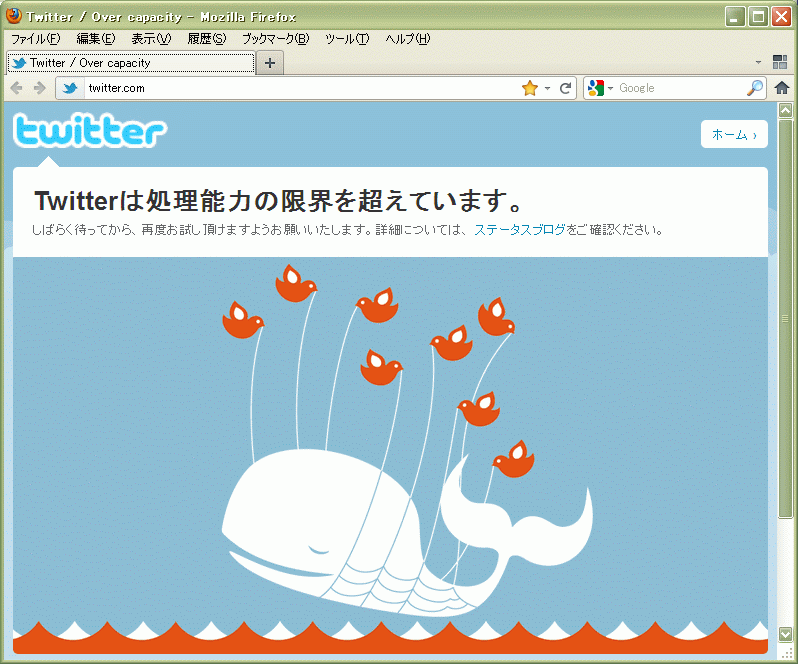Image resolution: width=798 pixels, height=664 pixels.
Task: Open the 表示(V) menu
Action: (x=151, y=39)
